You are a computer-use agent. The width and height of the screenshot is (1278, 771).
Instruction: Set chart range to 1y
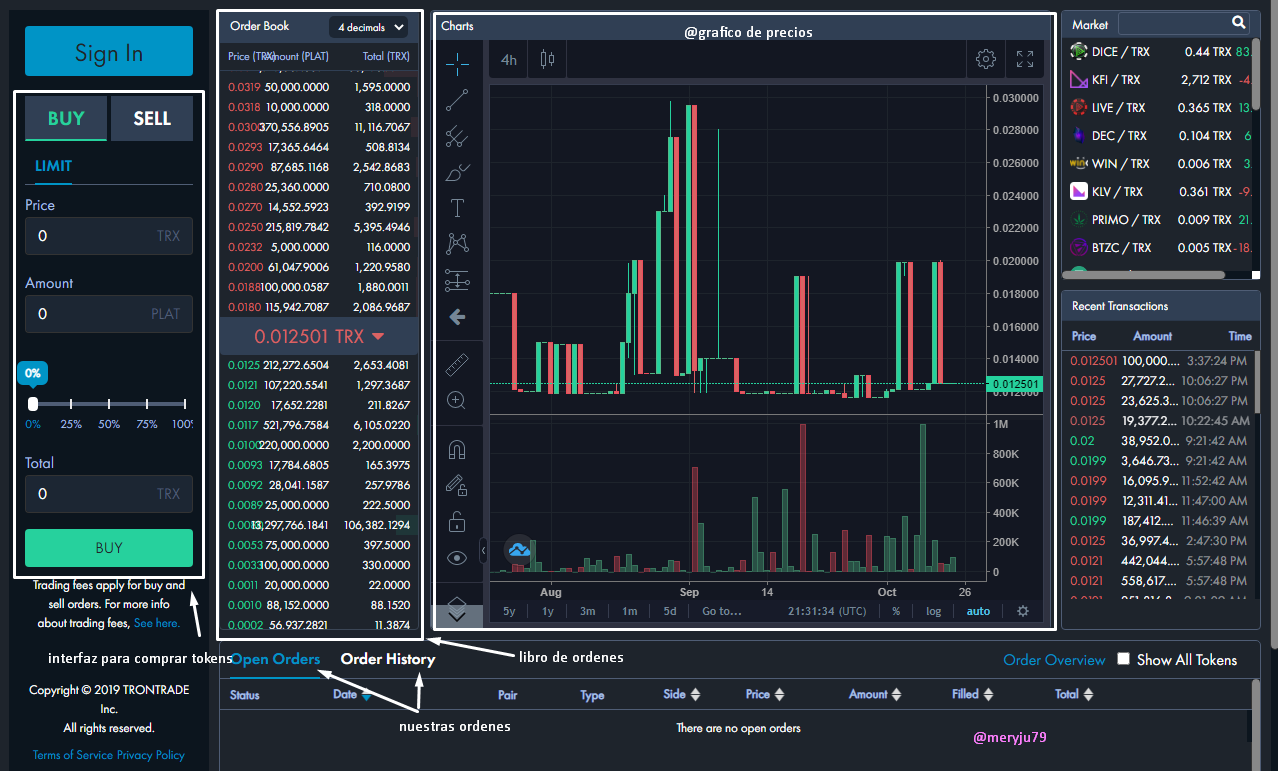coord(547,611)
